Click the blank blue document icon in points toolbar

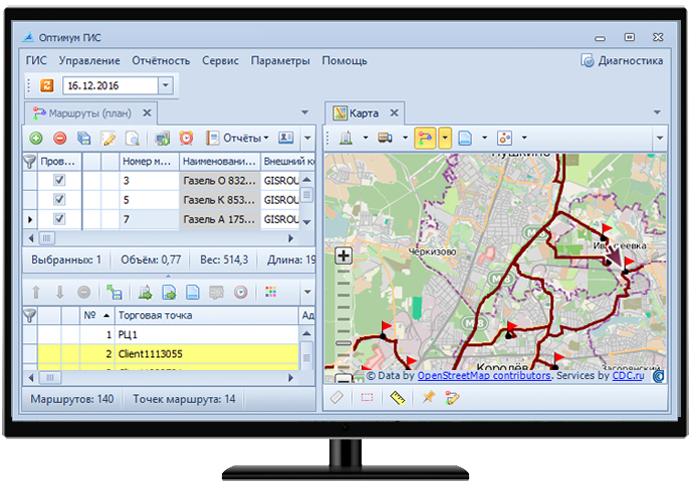coord(192,292)
